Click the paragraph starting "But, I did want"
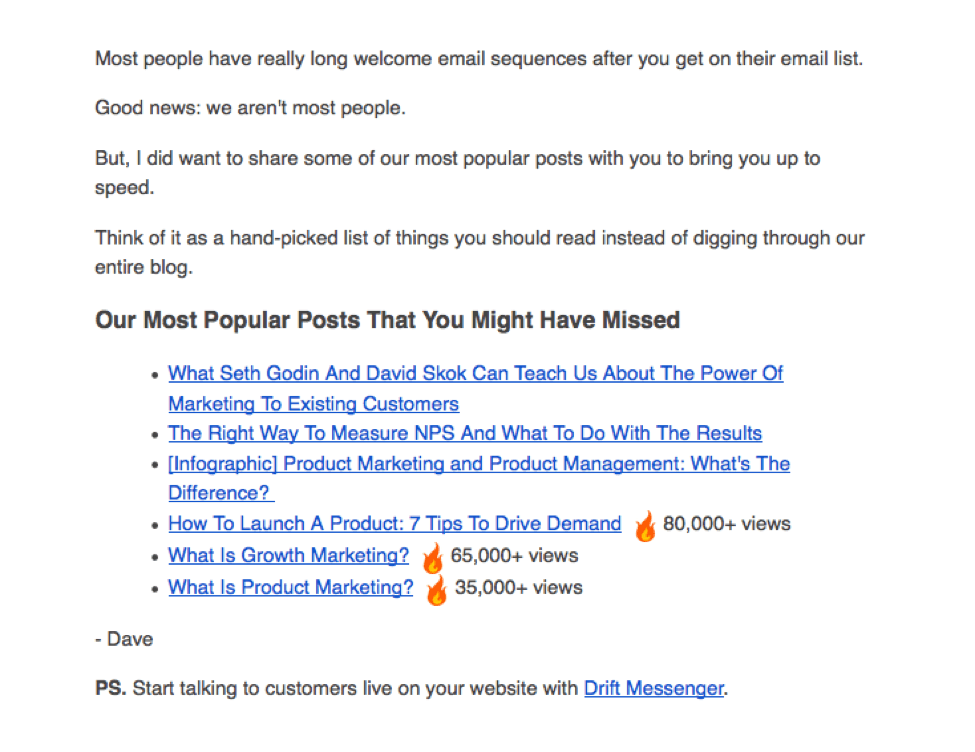 [x=457, y=159]
